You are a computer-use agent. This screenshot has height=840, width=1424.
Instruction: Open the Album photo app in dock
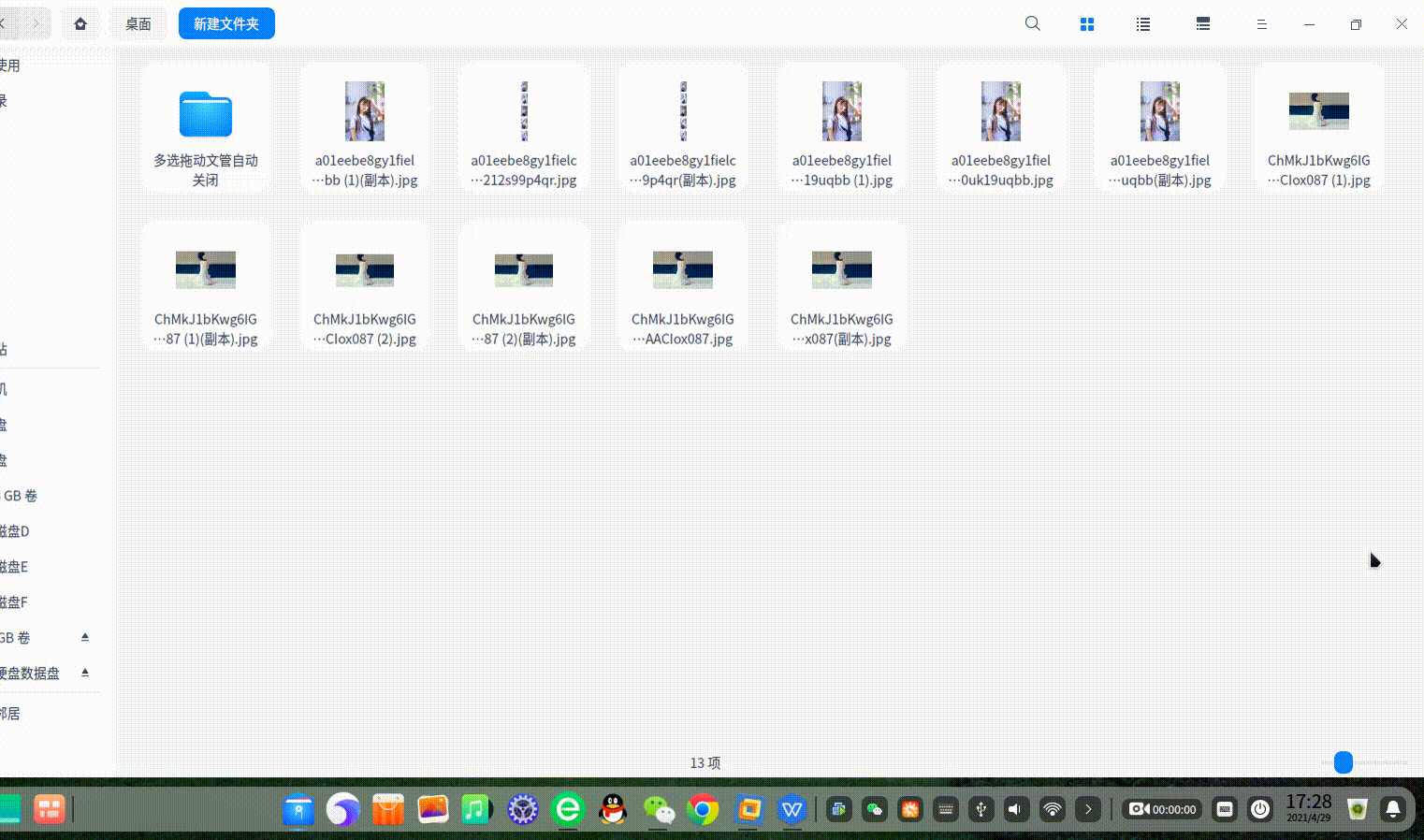pyautogui.click(x=432, y=809)
